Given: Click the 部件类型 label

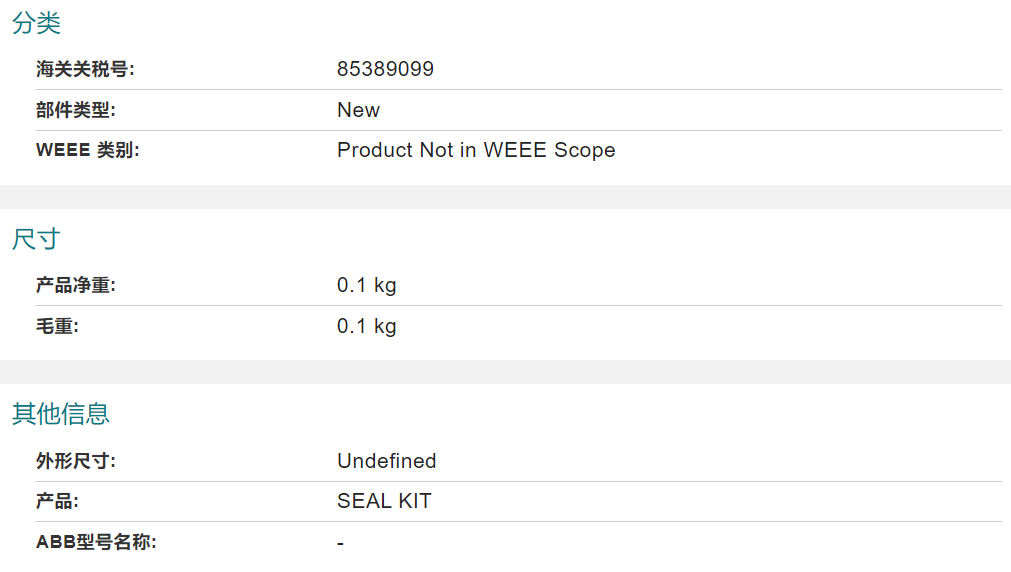Looking at the screenshot, I should [75, 110].
